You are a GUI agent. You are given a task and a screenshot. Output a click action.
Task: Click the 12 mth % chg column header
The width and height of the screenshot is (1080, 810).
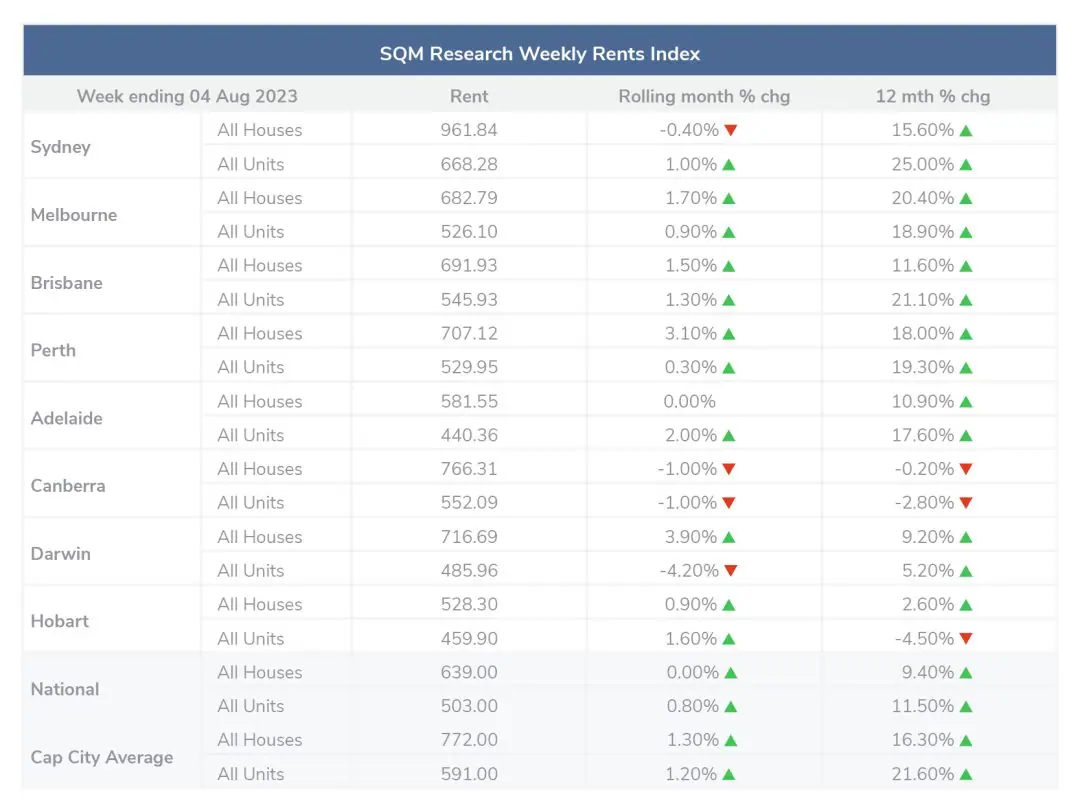coord(932,96)
